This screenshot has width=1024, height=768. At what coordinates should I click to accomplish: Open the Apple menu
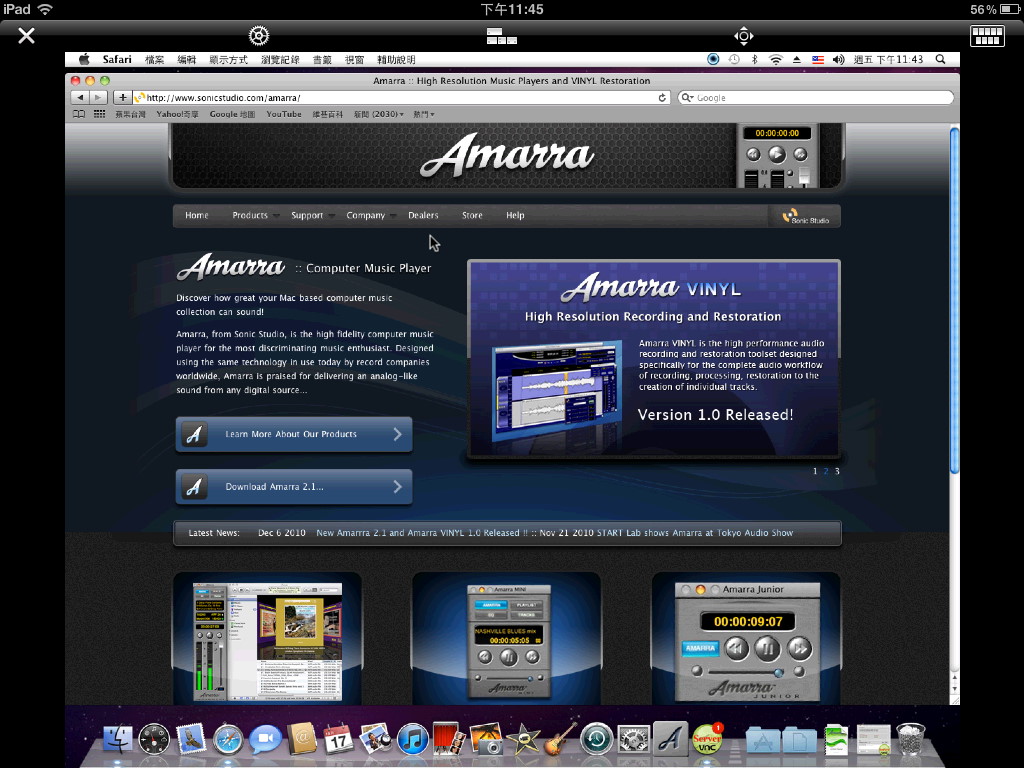[x=84, y=59]
